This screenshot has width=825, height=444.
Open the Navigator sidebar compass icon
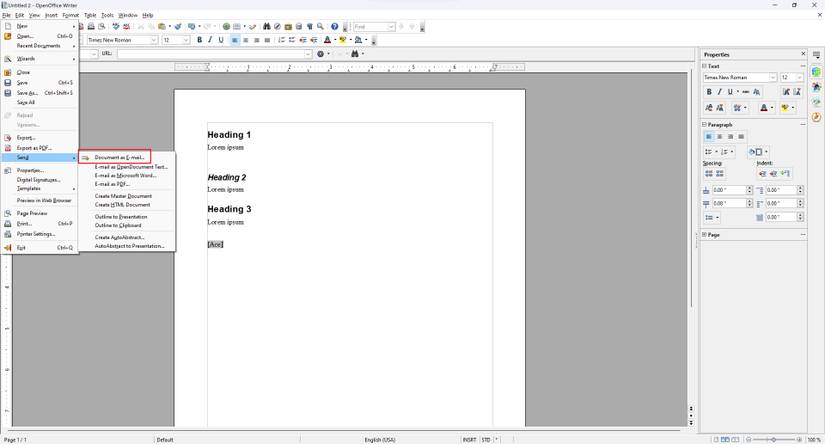(x=817, y=117)
